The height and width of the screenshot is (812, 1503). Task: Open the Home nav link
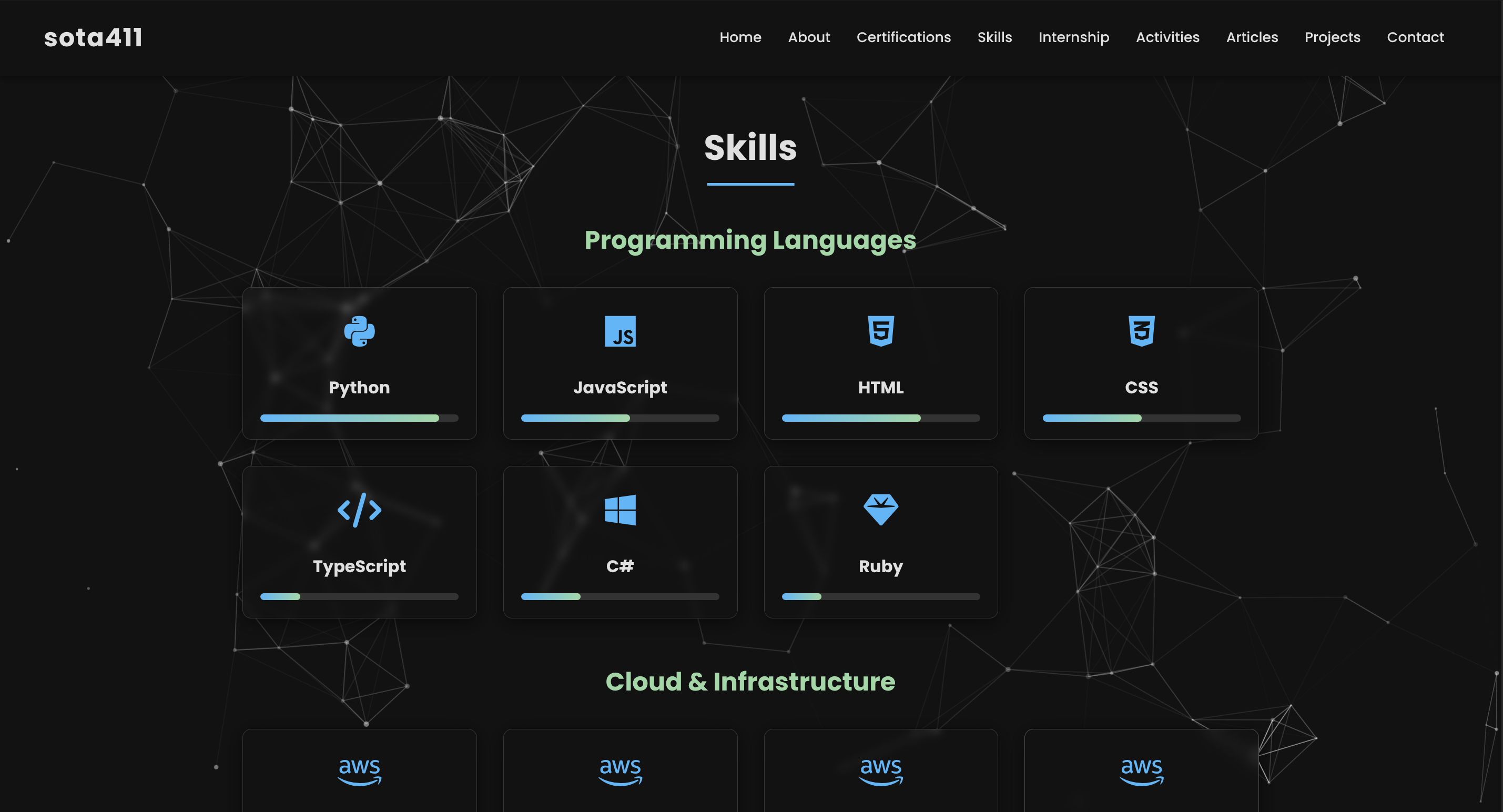[740, 37]
